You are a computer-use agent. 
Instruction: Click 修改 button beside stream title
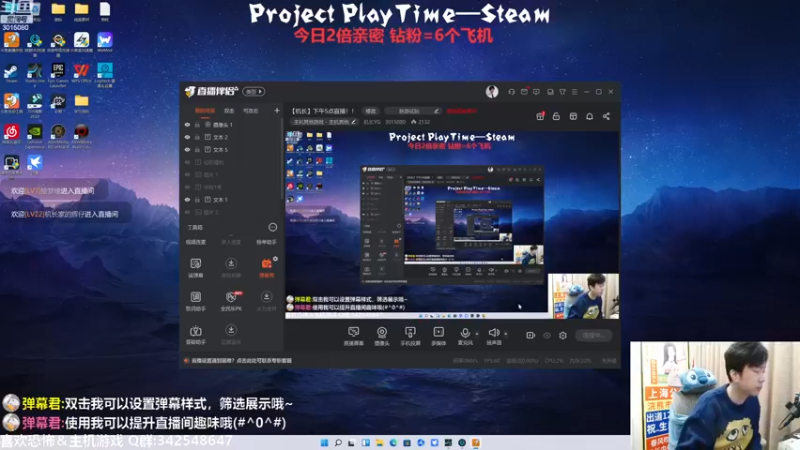click(x=370, y=111)
